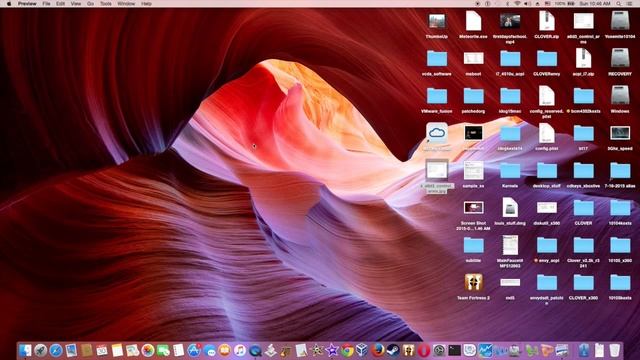The height and width of the screenshot is (360, 640).
Task: Open the volume control in menu bar
Action: coord(527,4)
